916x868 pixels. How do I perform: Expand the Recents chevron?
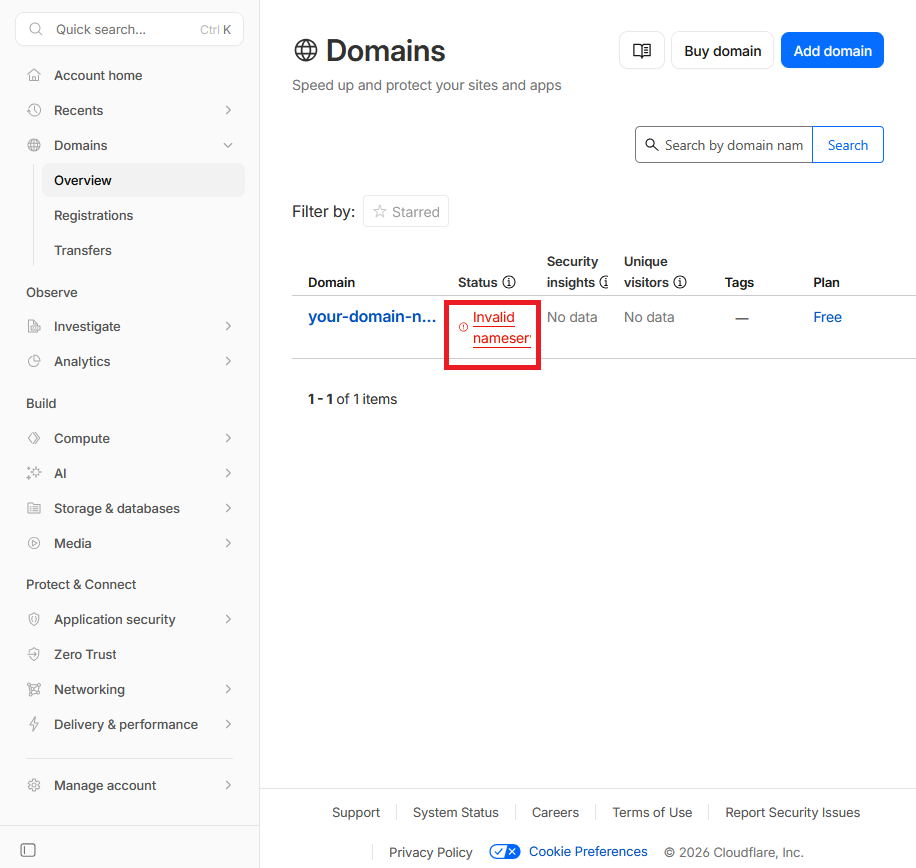228,110
